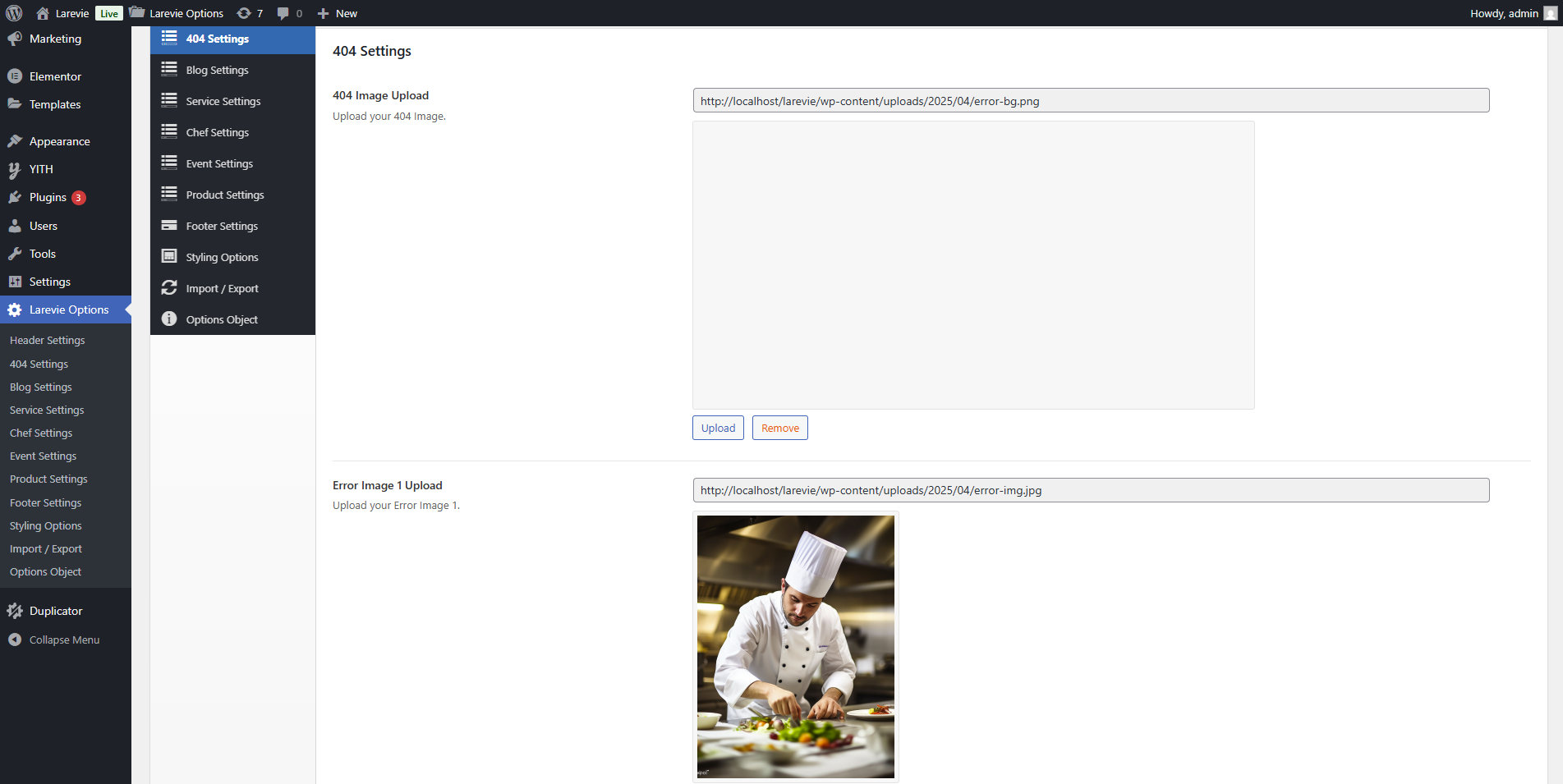
Task: Click the Blog Settings list icon
Action: pos(169,69)
